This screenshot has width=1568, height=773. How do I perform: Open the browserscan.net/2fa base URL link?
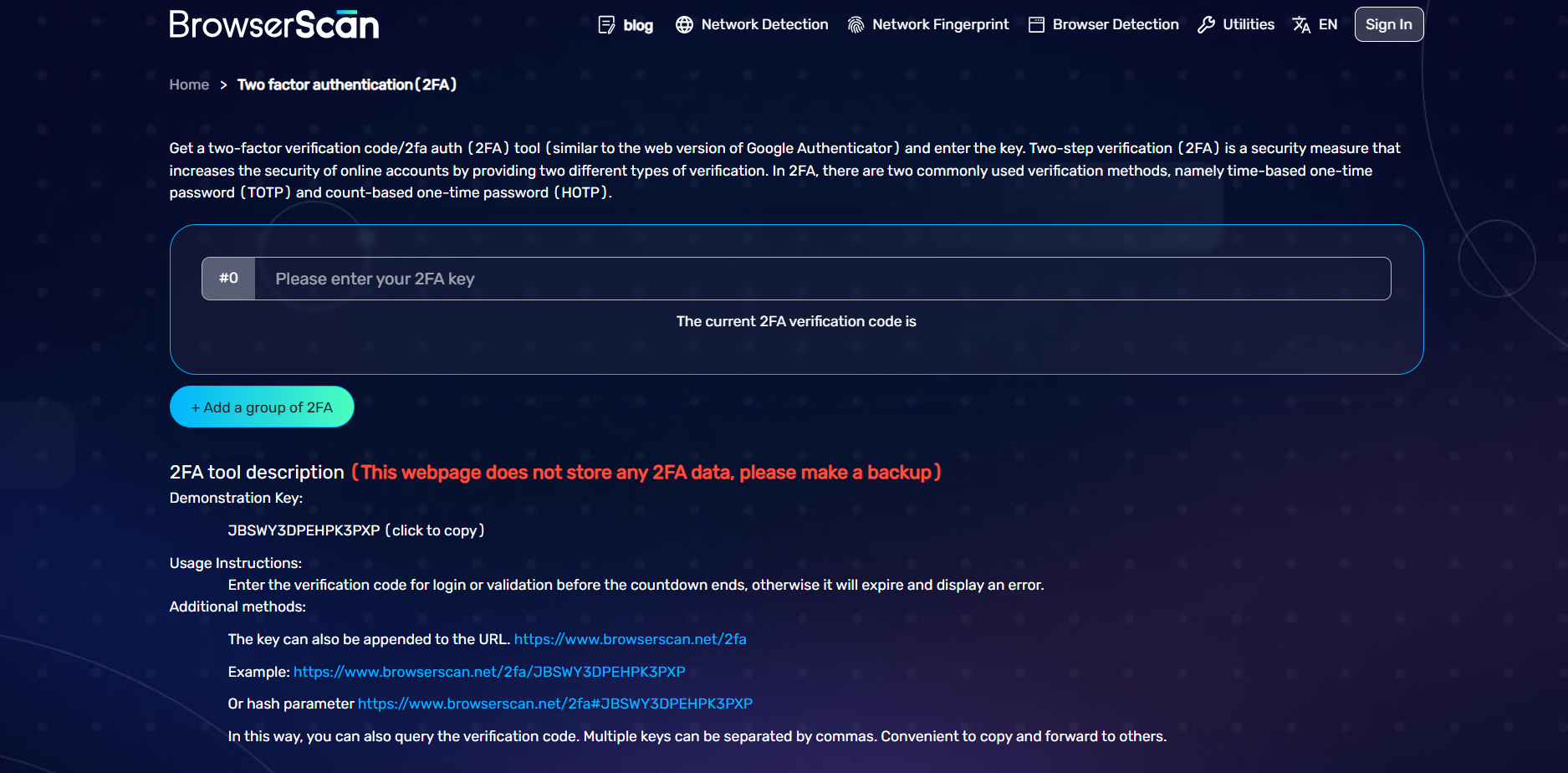(x=630, y=639)
